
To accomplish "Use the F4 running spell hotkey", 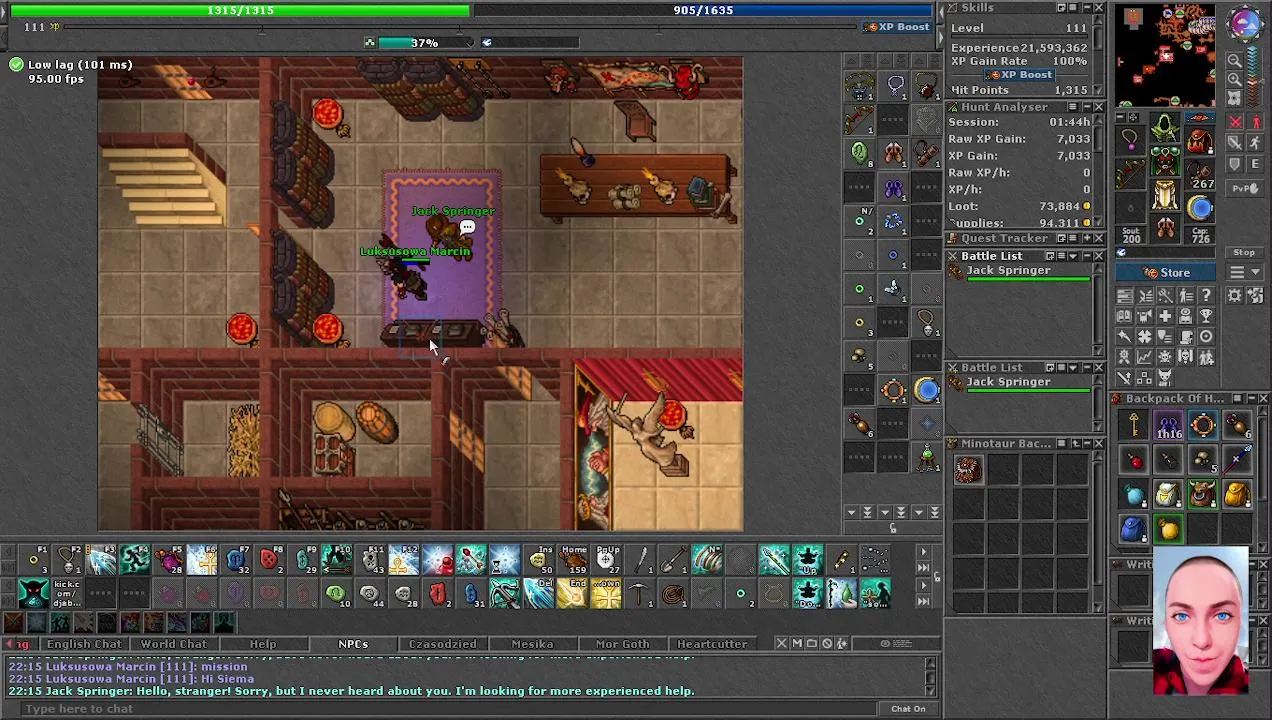I will (135, 560).
